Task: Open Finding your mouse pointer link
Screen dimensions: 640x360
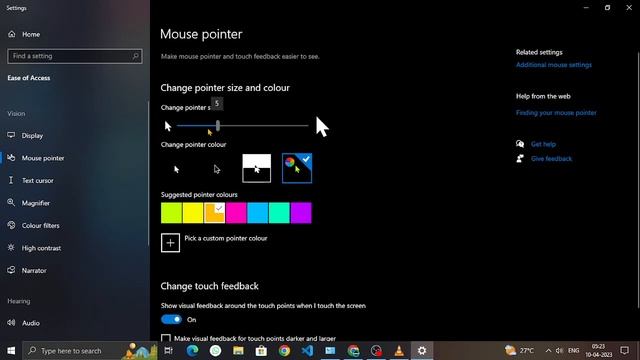Action: pyautogui.click(x=556, y=113)
